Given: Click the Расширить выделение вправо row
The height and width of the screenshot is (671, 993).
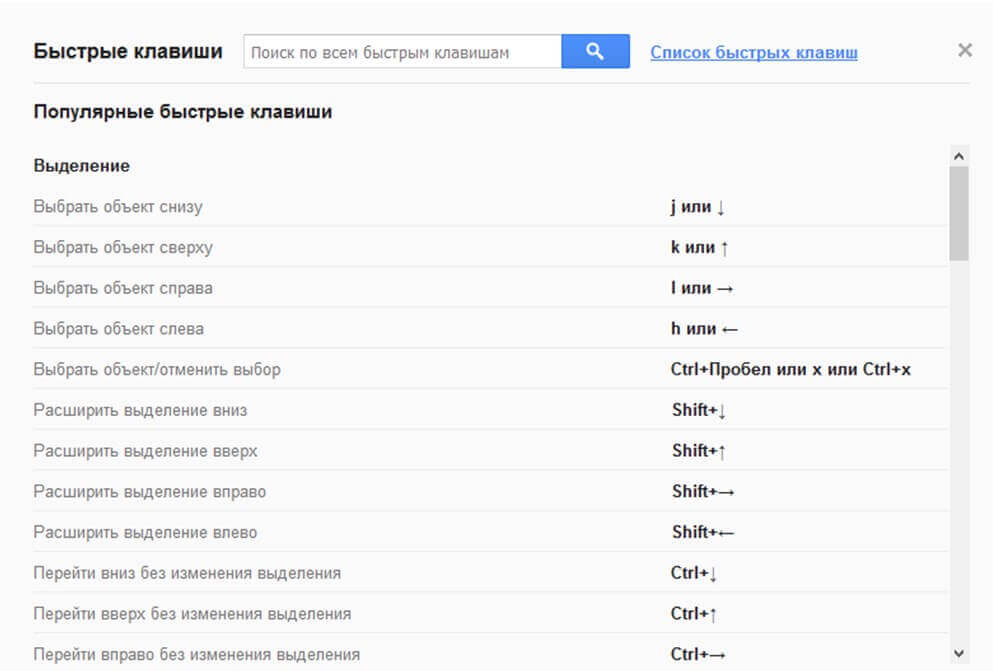Looking at the screenshot, I should [150, 492].
